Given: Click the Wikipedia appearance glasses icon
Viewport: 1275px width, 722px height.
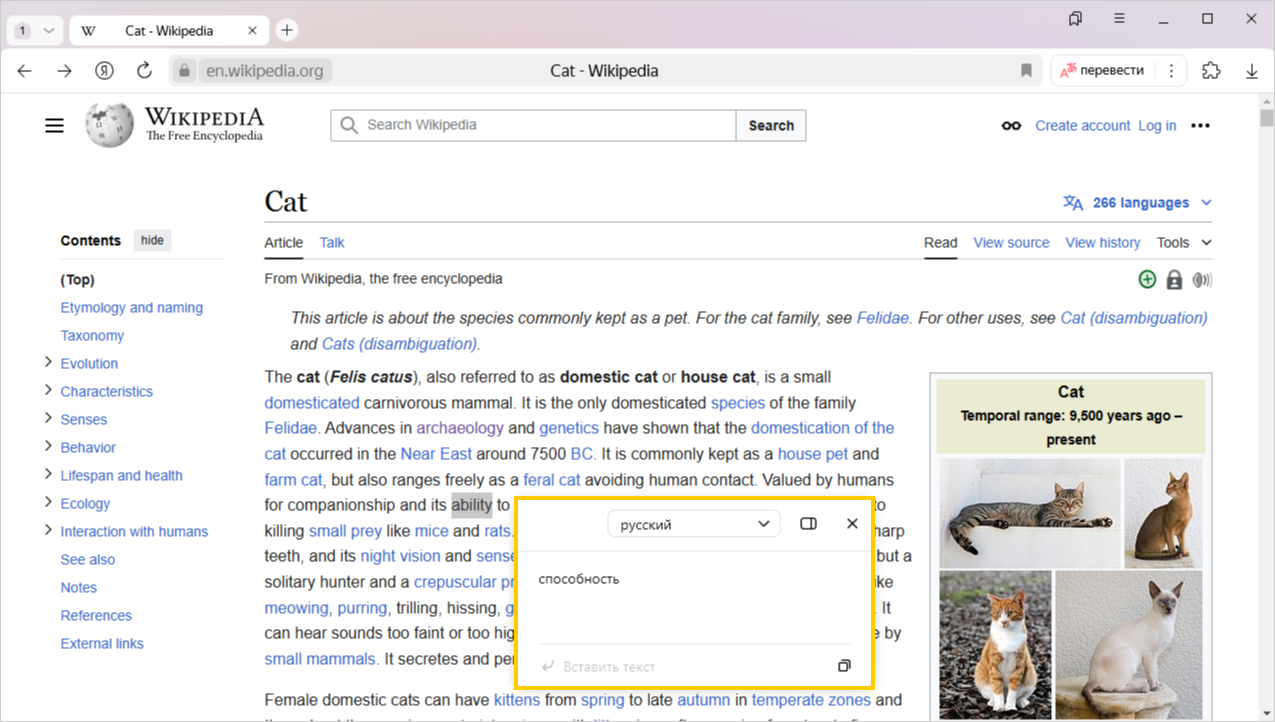Looking at the screenshot, I should point(1011,126).
